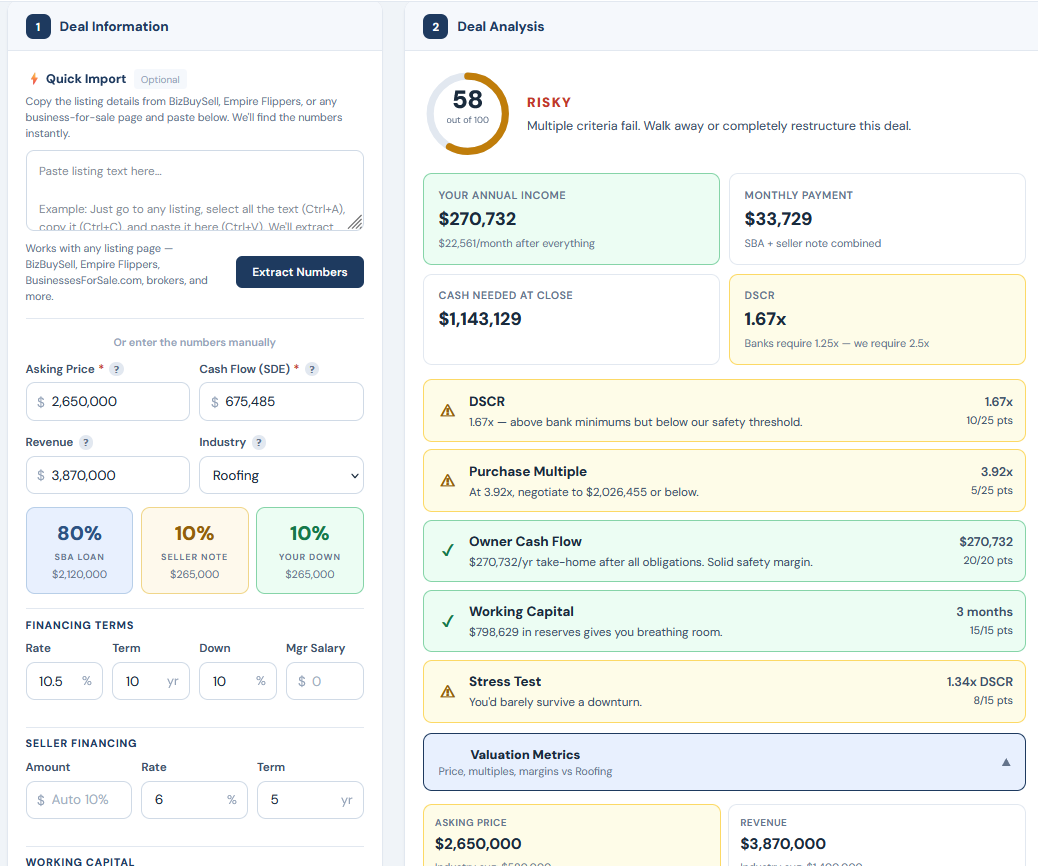Click inside the listing paste text area

[194, 192]
